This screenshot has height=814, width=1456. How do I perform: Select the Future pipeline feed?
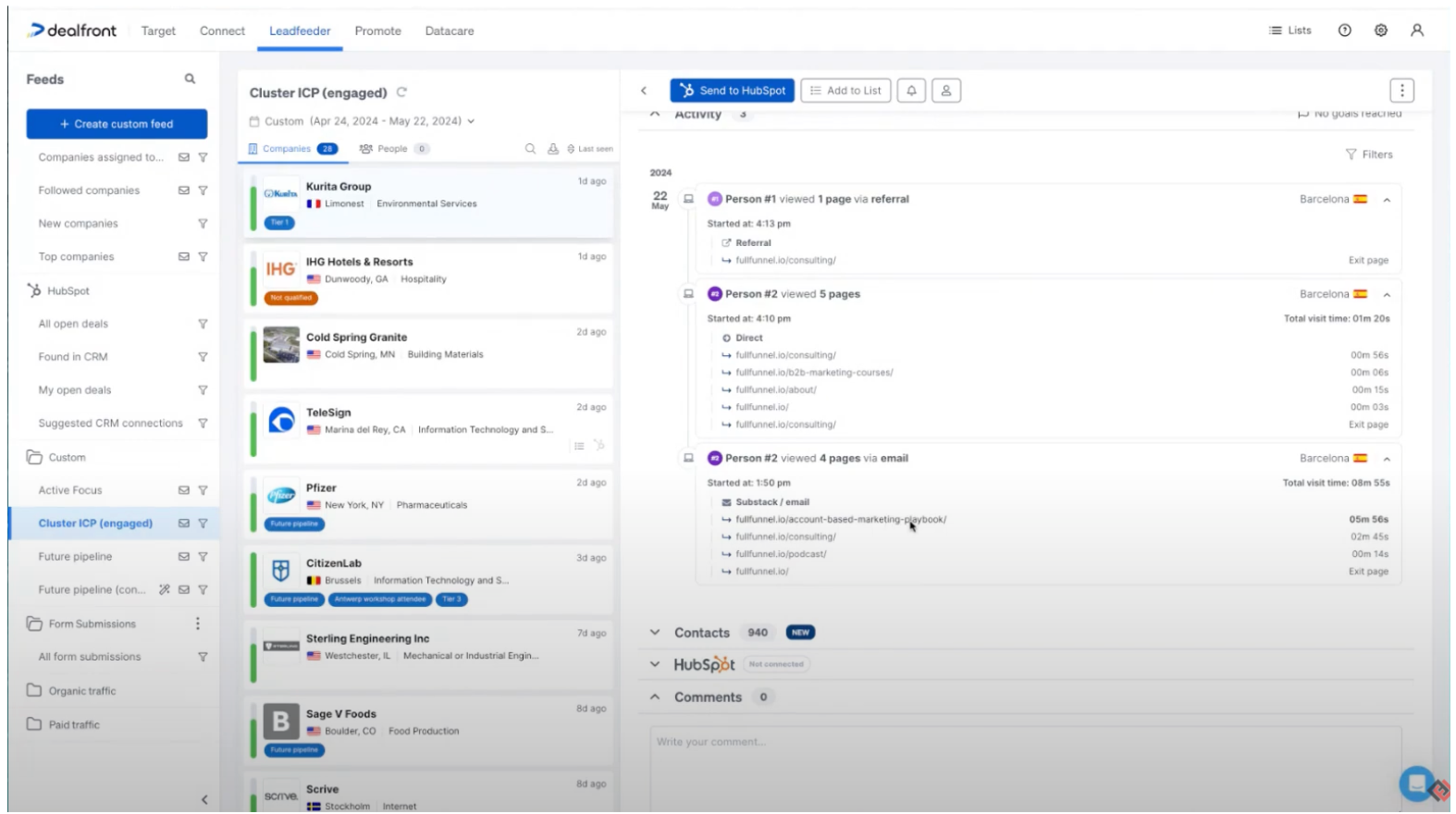click(75, 557)
